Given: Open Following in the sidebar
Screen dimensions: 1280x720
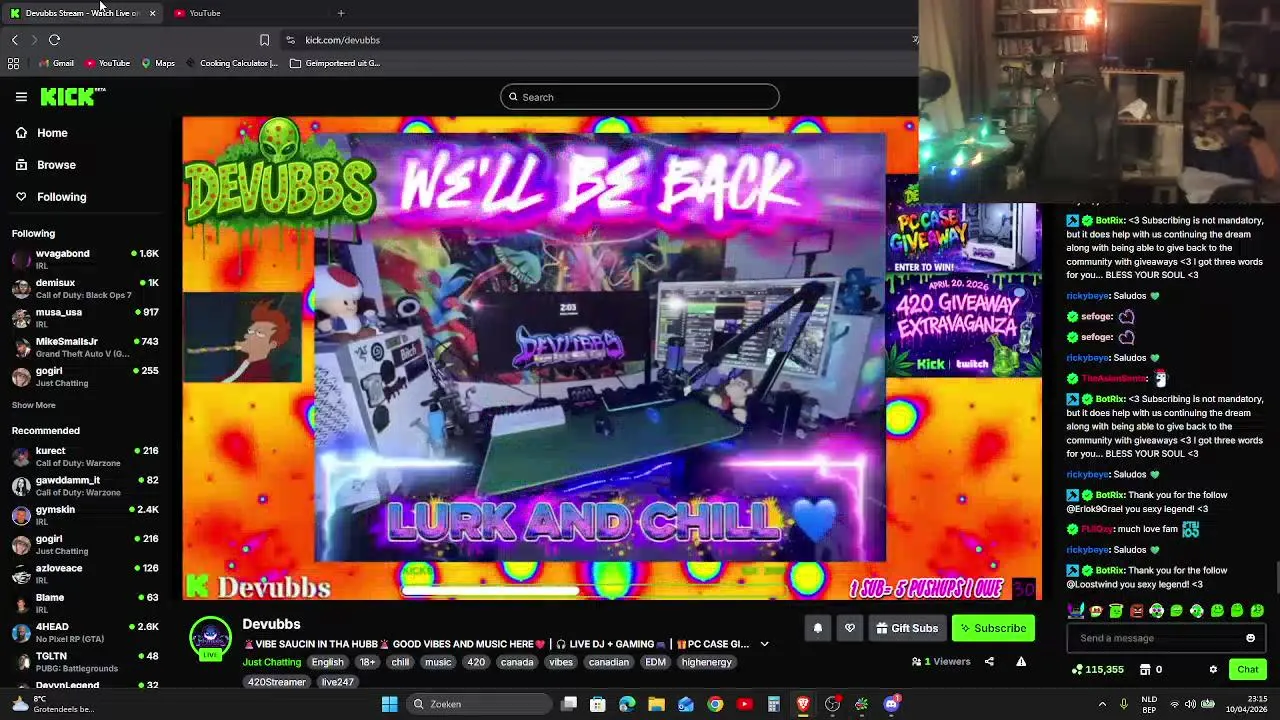Looking at the screenshot, I should pos(51,197).
